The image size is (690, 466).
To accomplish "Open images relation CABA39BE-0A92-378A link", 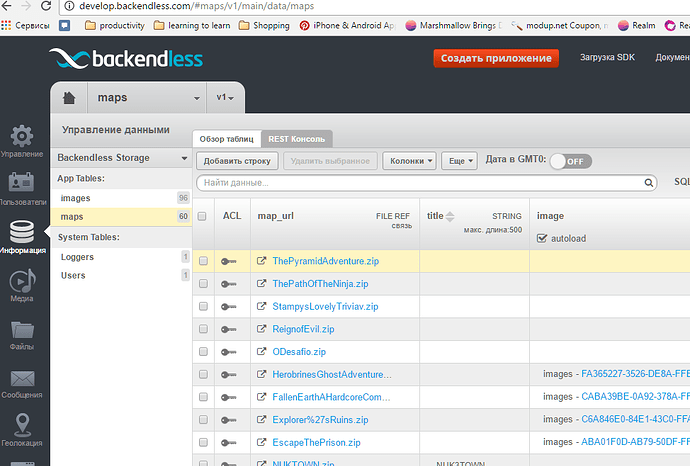I will (635, 396).
